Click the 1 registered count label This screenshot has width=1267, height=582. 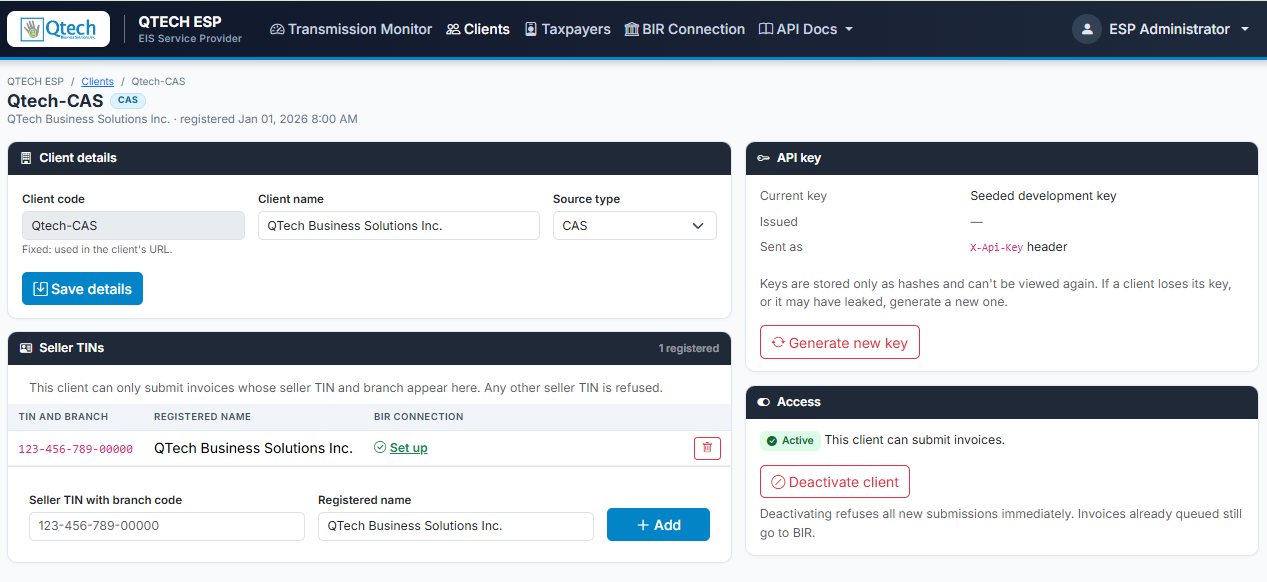click(x=688, y=348)
